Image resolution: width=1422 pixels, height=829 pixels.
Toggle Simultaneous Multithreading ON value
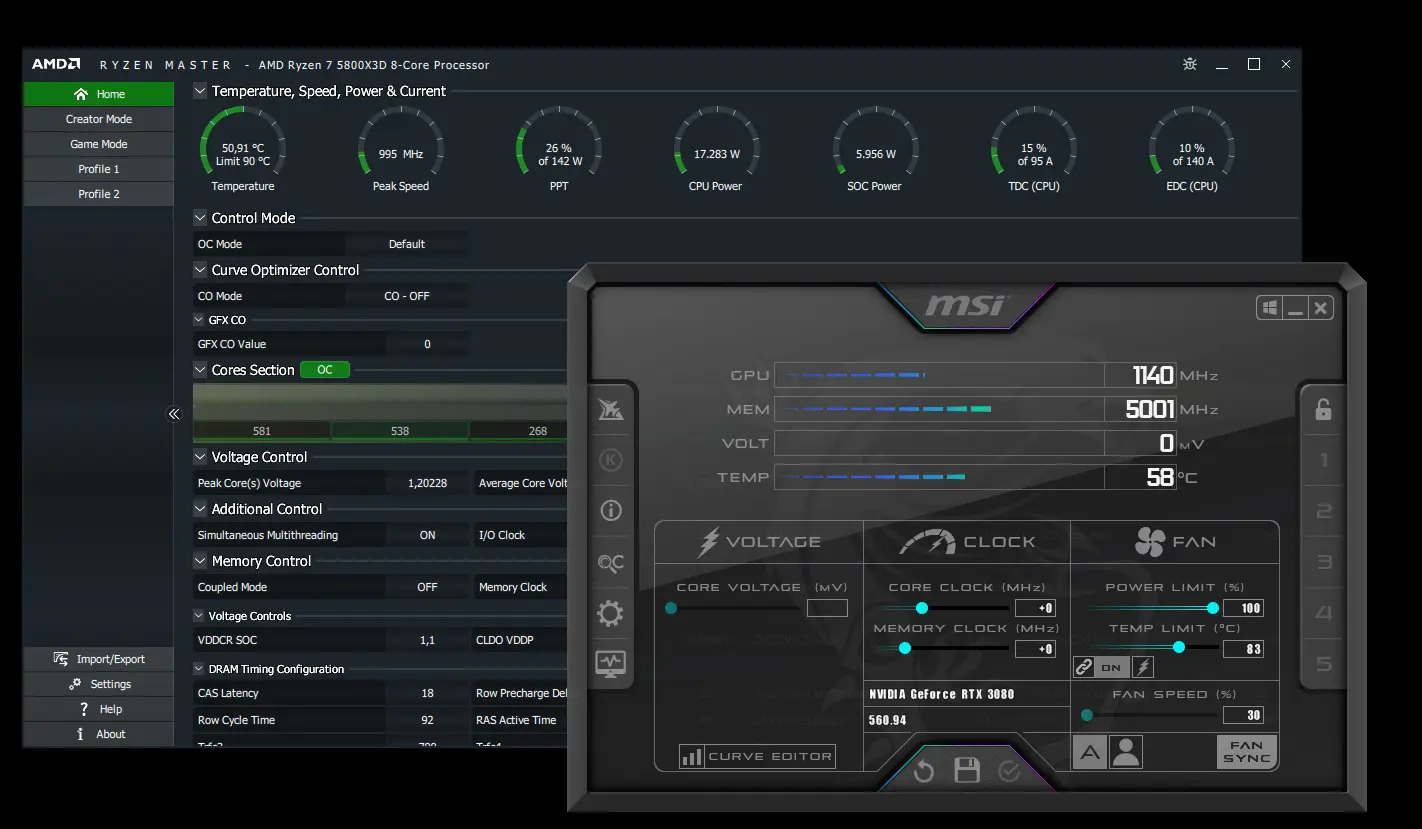pos(427,535)
